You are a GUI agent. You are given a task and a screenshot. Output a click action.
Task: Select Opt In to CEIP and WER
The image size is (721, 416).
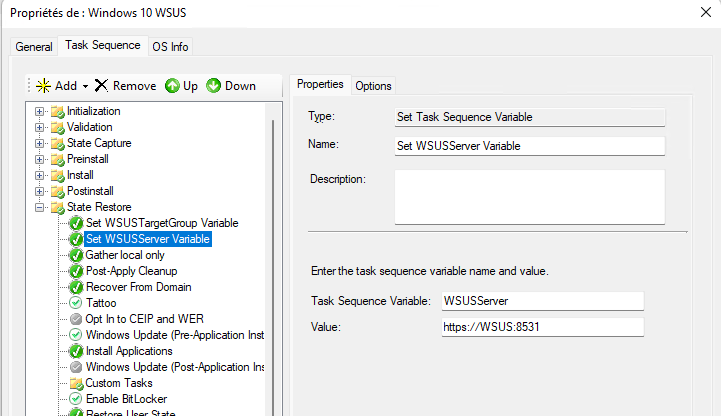144,319
